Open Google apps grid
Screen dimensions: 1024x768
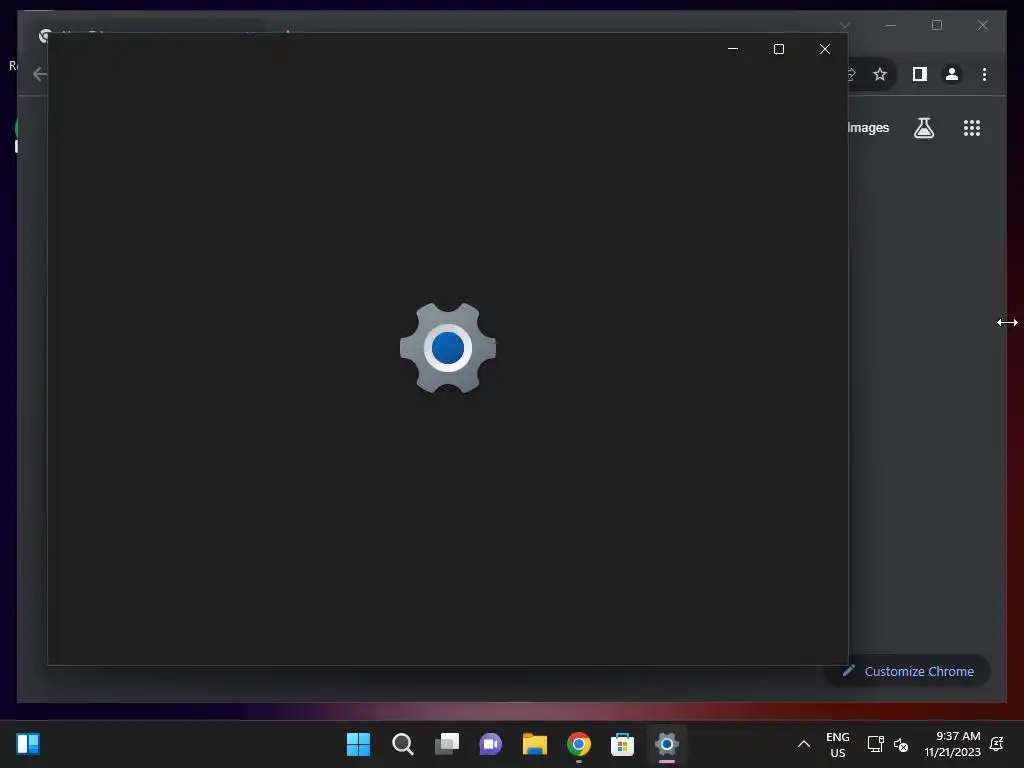(x=972, y=127)
